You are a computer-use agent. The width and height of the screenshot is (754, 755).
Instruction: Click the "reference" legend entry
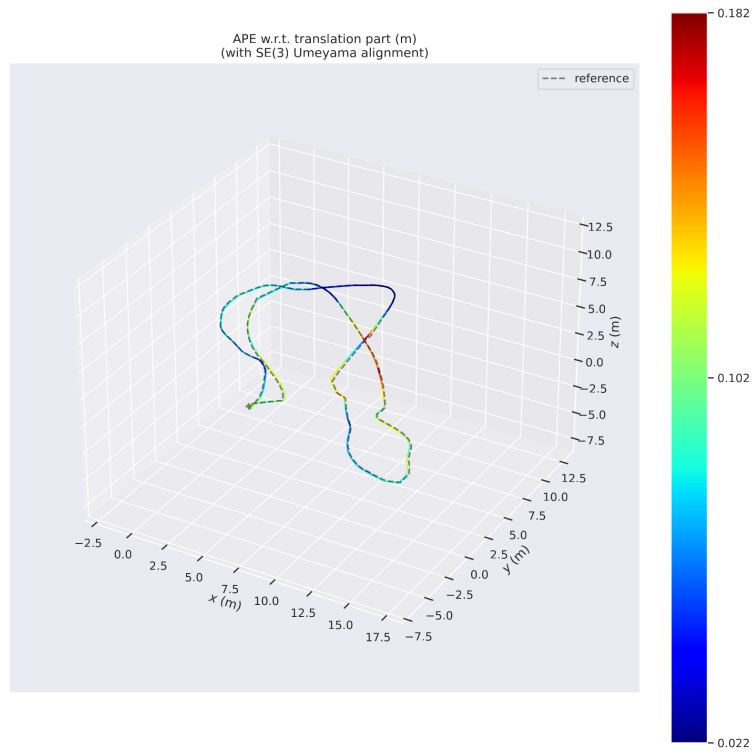coord(585,78)
